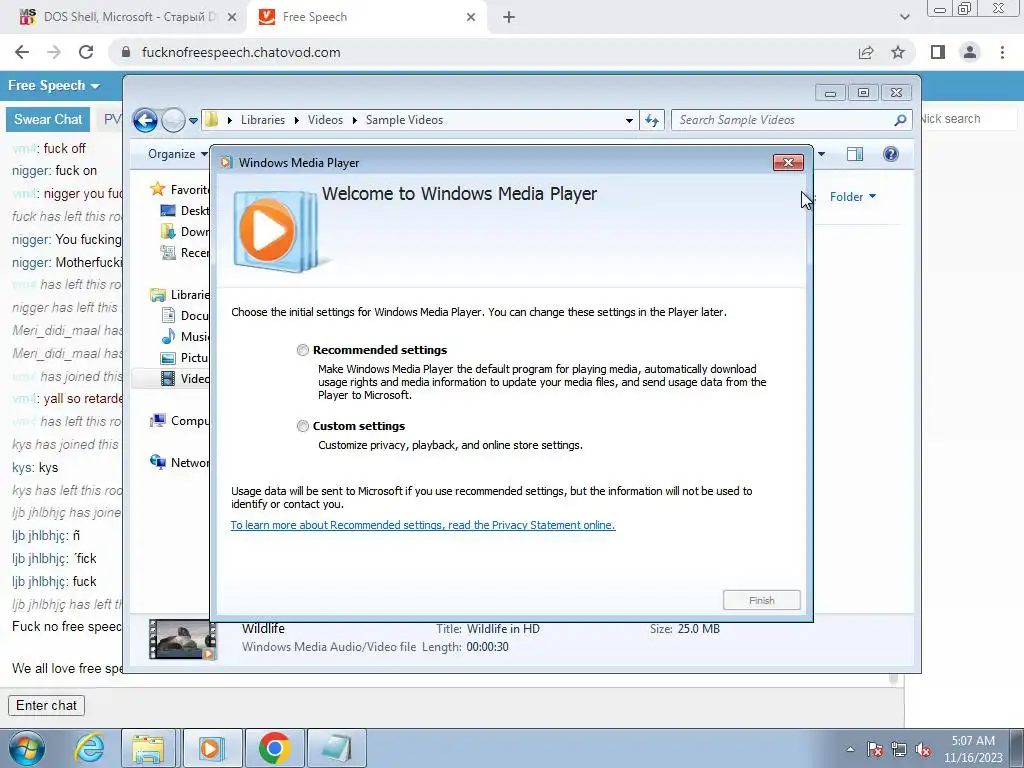Switch to the Swear Chat tab
Image resolution: width=1024 pixels, height=768 pixels.
[x=48, y=120]
